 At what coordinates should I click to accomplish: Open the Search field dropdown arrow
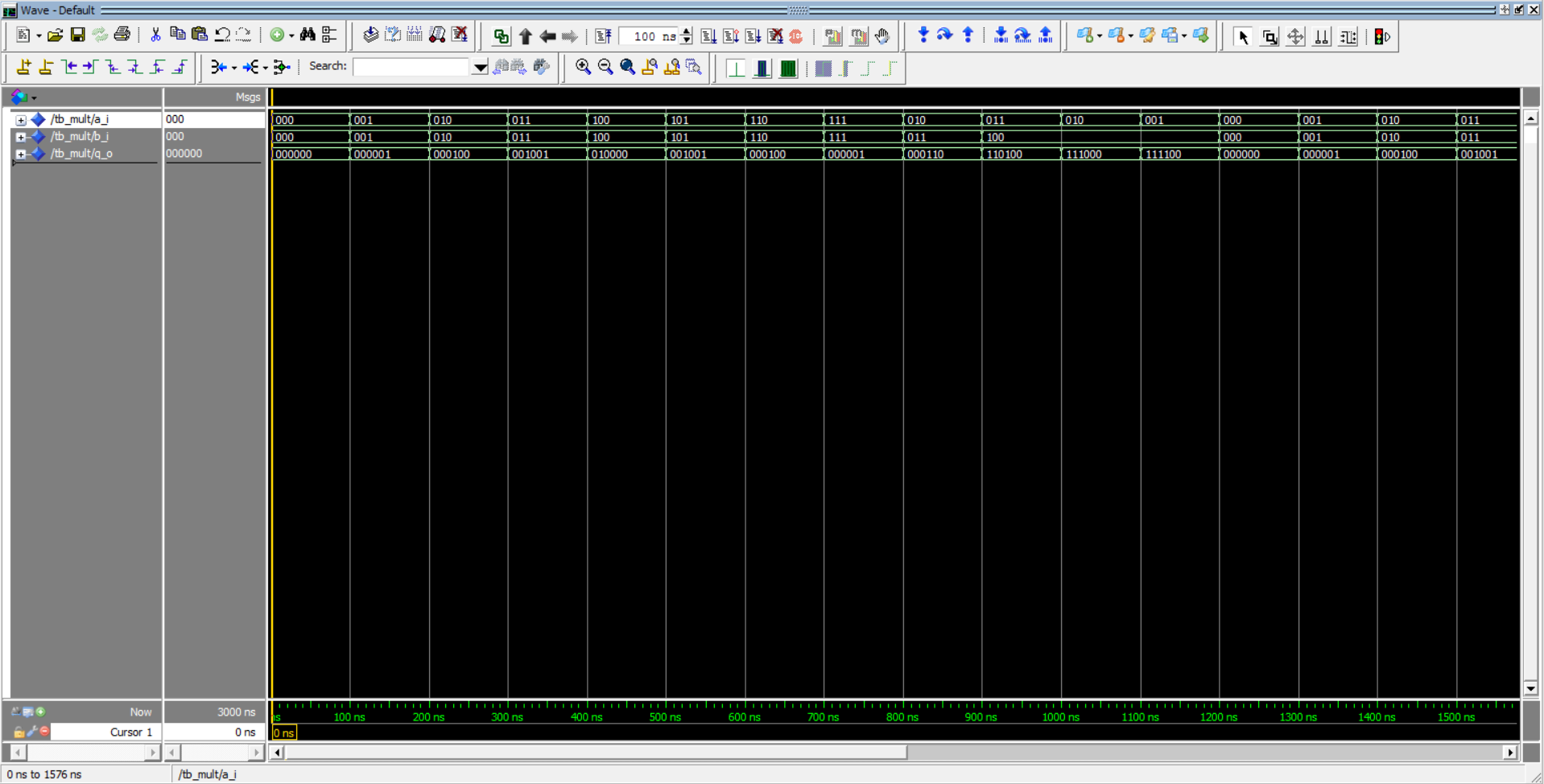point(480,68)
